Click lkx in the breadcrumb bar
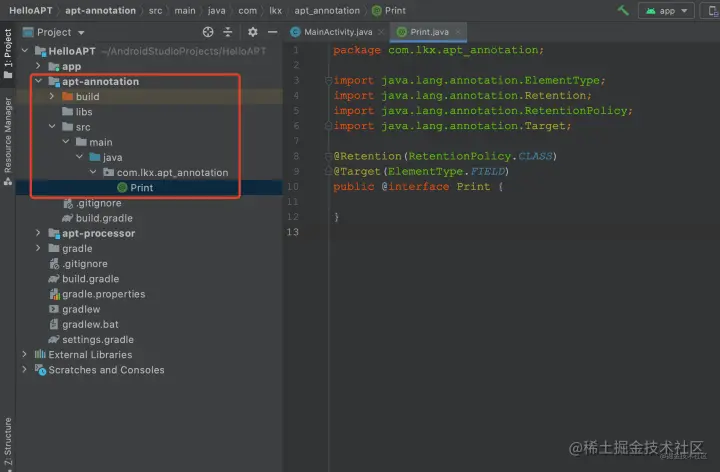The width and height of the screenshot is (720, 472). (x=276, y=10)
